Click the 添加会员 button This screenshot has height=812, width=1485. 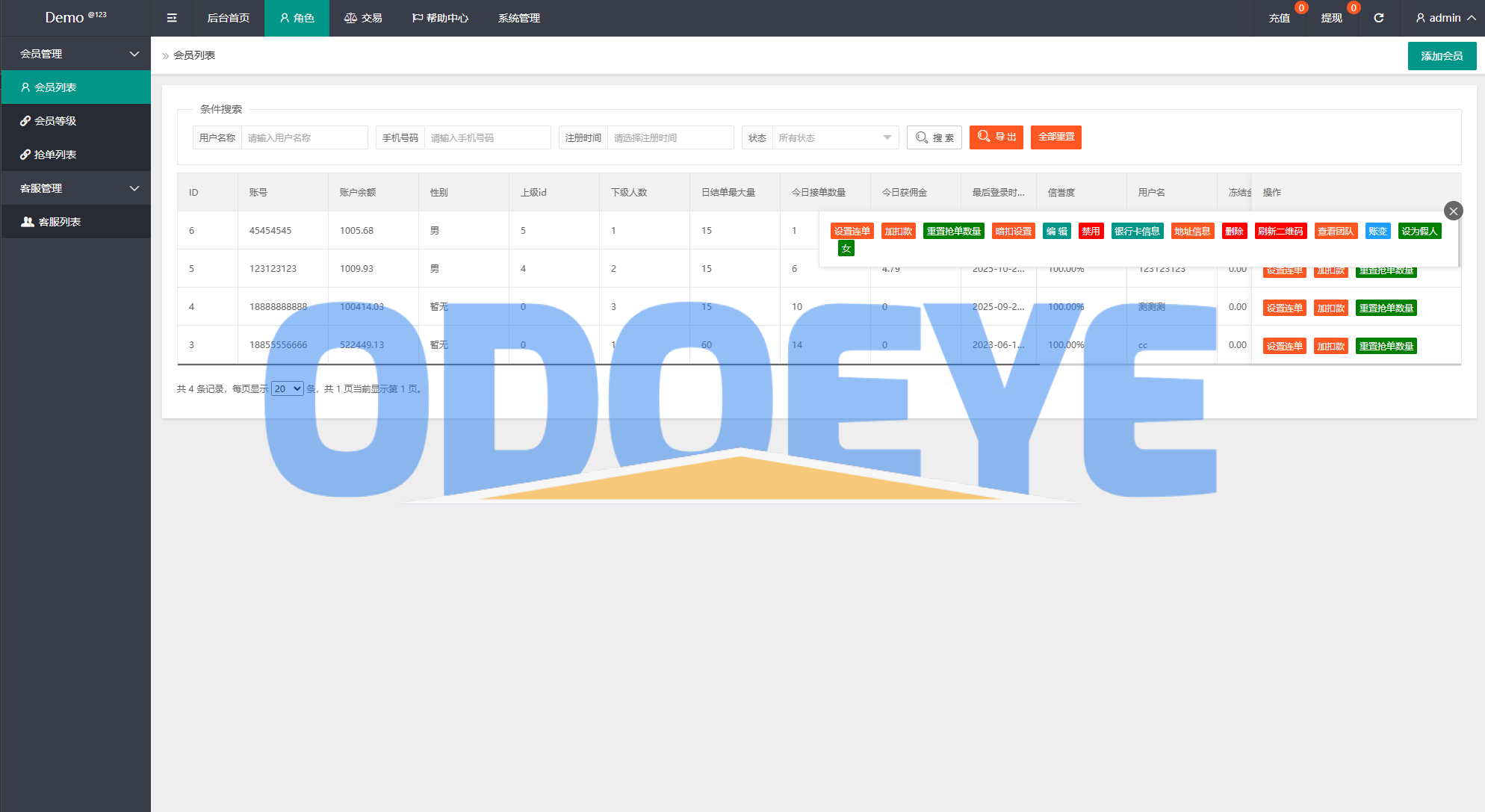[x=1442, y=56]
